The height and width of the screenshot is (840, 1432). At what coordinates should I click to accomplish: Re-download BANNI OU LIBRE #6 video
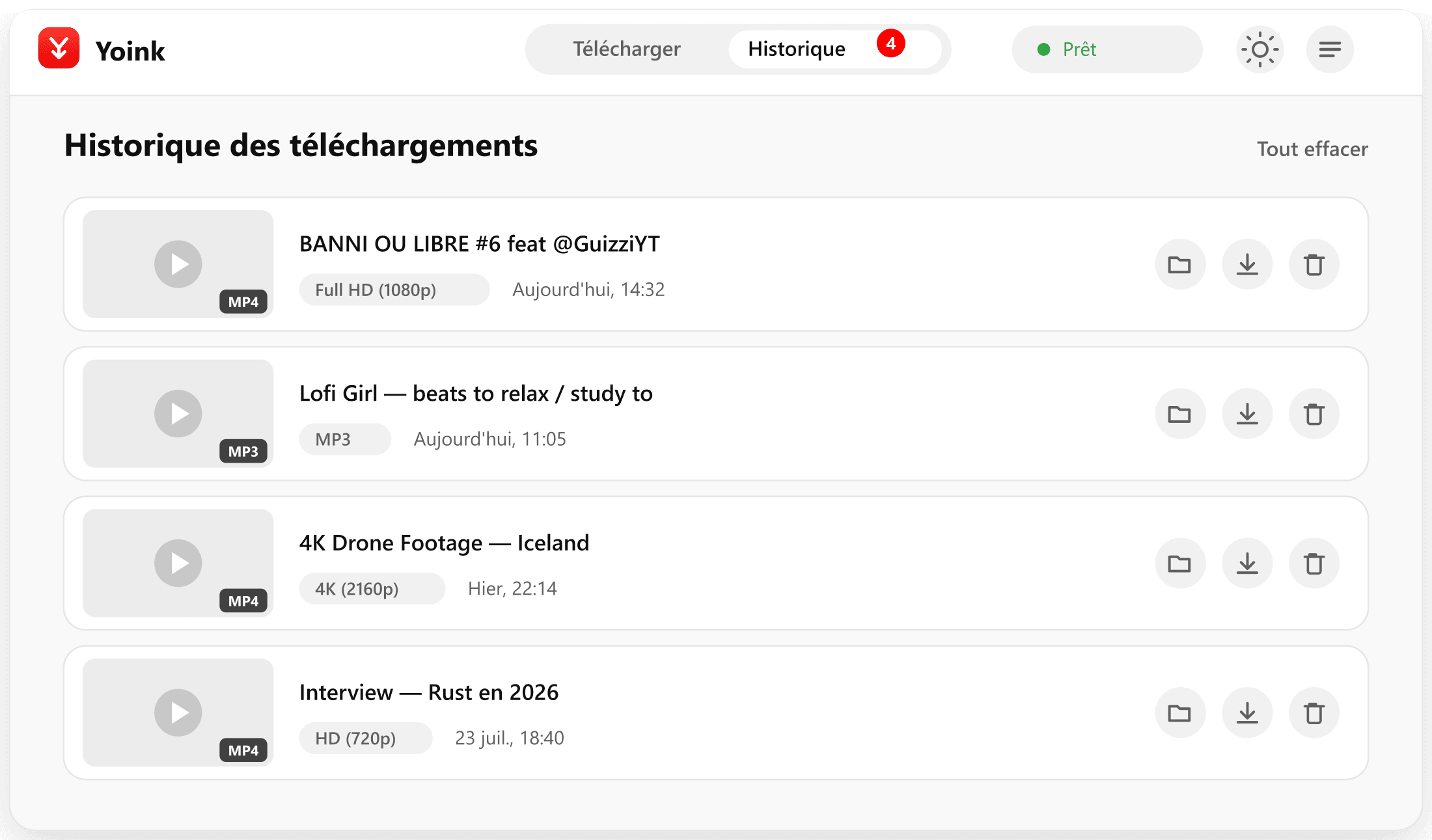click(x=1247, y=264)
